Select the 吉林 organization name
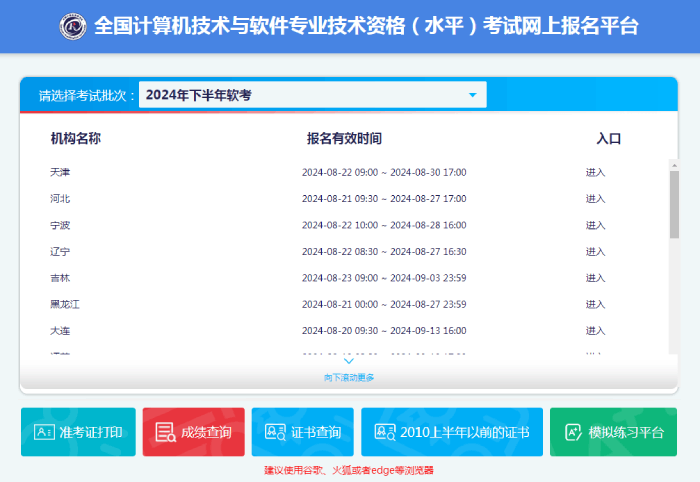This screenshot has width=700, height=482. [60, 278]
